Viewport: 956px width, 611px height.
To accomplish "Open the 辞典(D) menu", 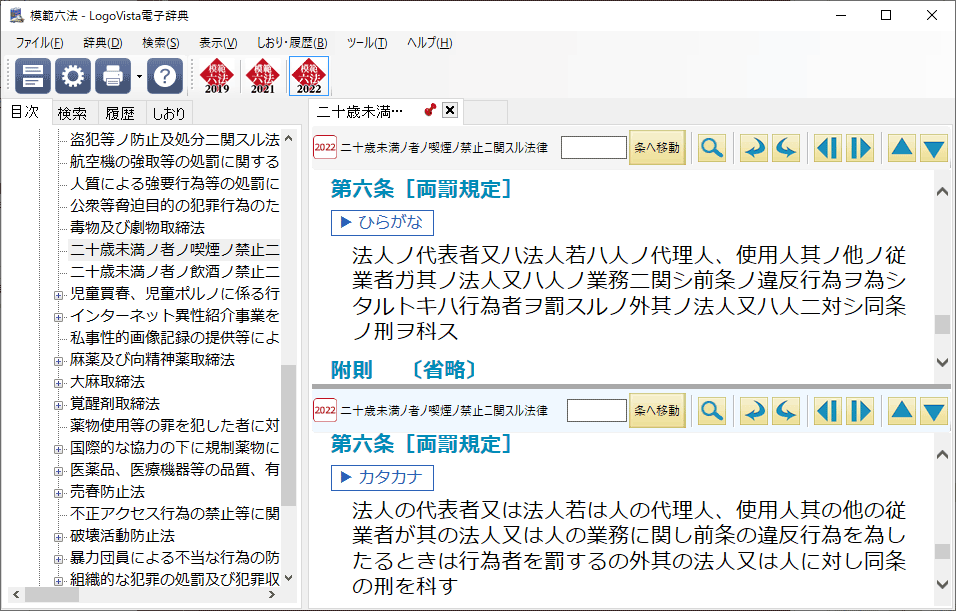I will 102,43.
